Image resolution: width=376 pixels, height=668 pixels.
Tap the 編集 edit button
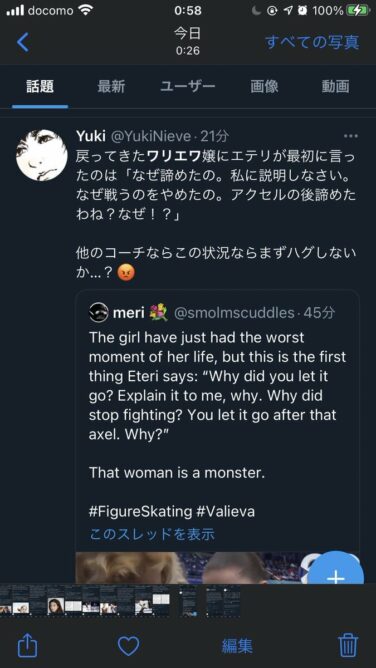coord(237,646)
